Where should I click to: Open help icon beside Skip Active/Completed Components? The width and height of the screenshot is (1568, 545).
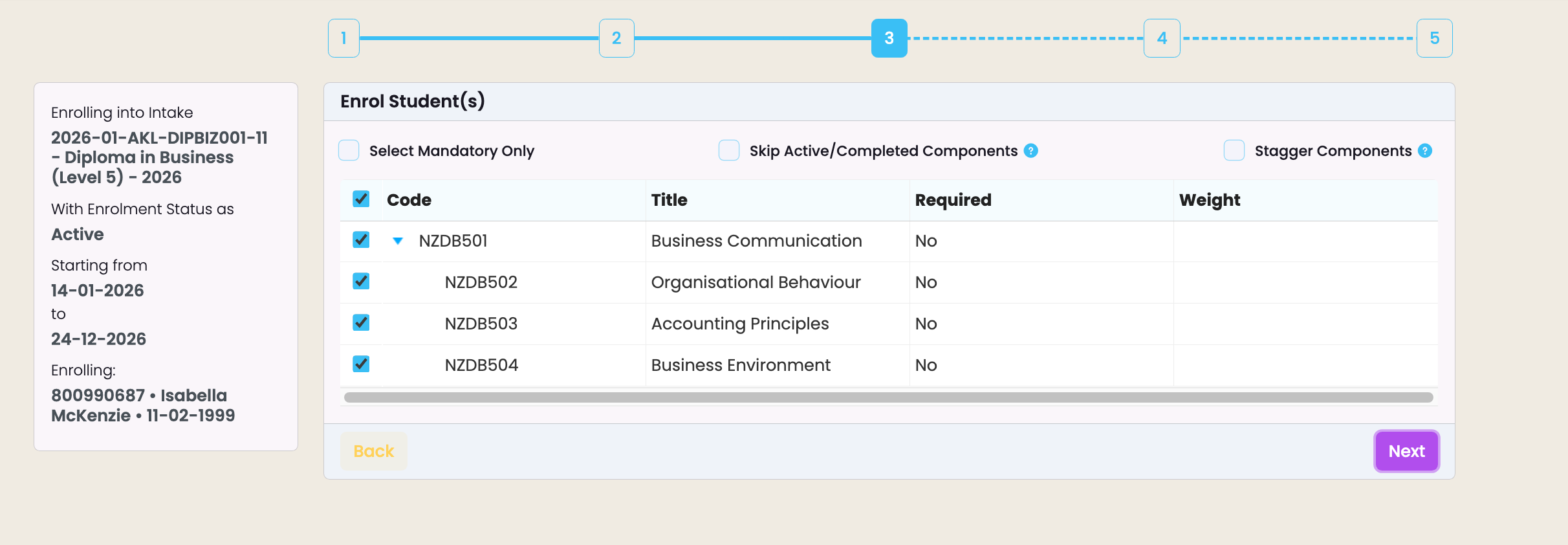[x=1031, y=151]
